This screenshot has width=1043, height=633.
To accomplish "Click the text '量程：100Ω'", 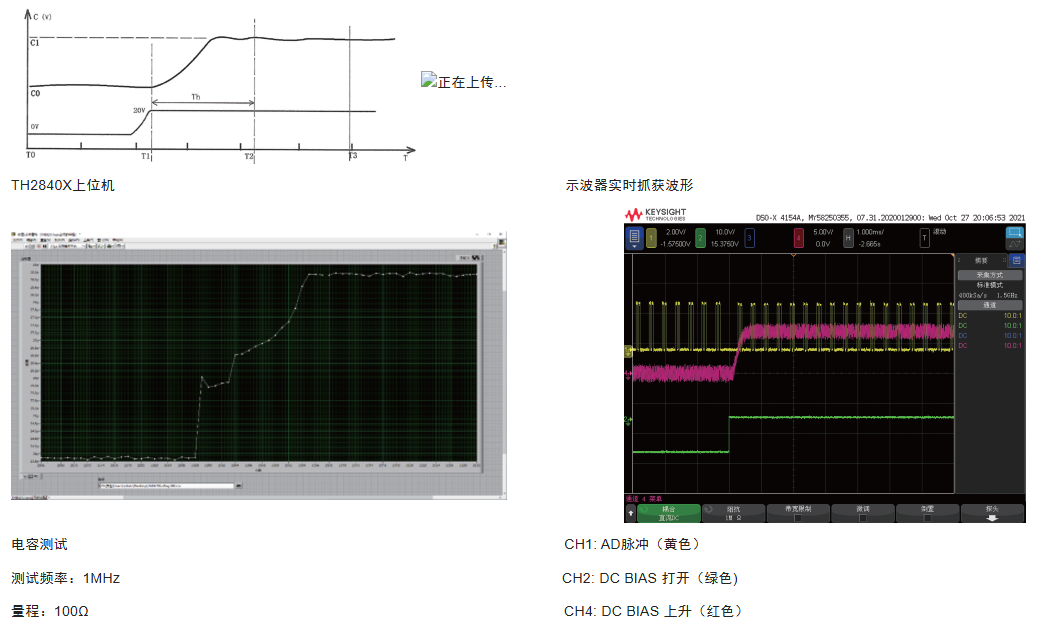I will tap(50, 610).
